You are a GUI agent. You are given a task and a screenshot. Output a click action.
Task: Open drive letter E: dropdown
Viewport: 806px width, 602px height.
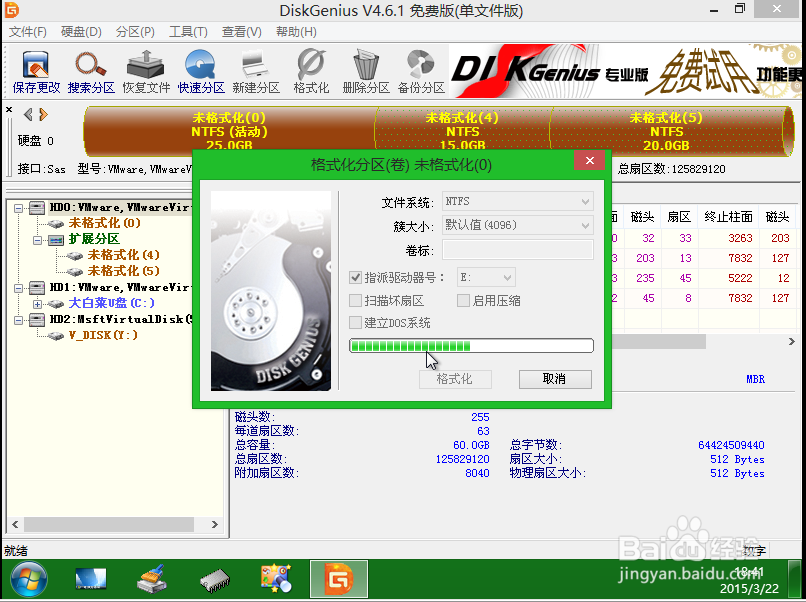(x=486, y=278)
